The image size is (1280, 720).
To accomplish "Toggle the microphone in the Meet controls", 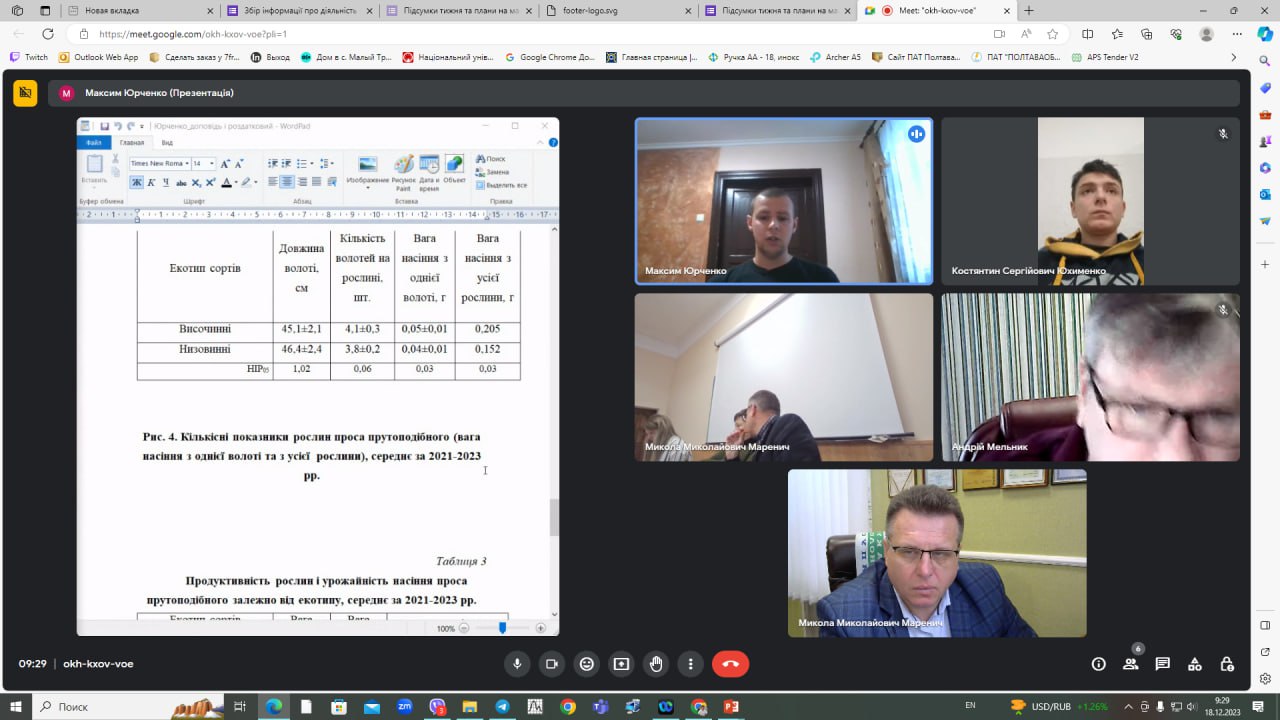I will tap(518, 663).
